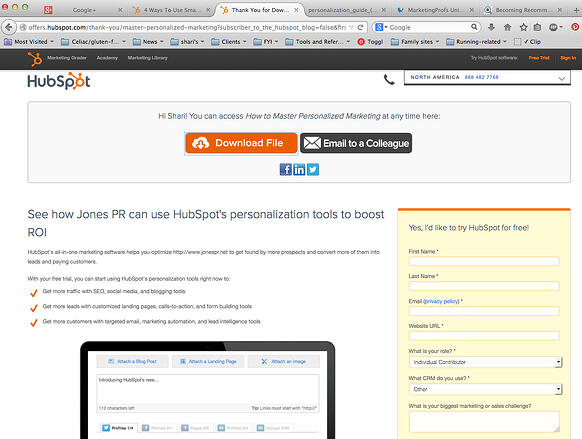This screenshot has height=439, width=582.
Task: Click the First Name input field
Action: [484, 261]
